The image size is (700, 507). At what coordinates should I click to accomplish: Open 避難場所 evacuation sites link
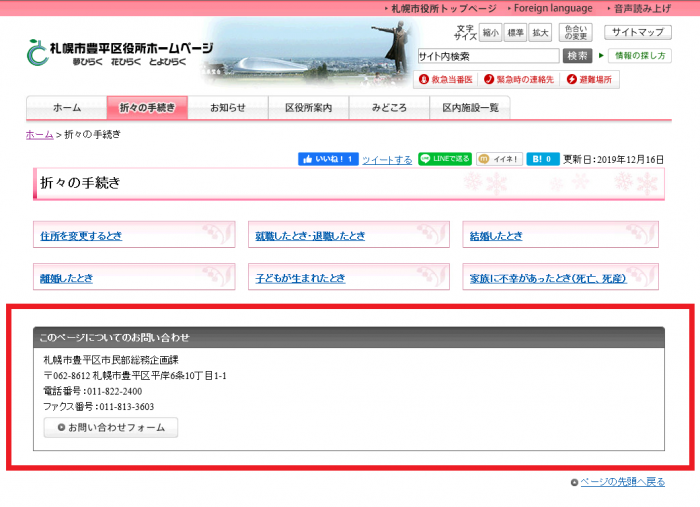point(591,79)
